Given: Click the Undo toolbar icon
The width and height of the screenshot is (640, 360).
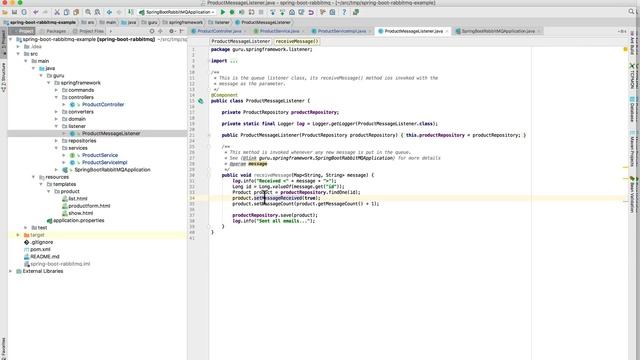Looking at the screenshot, I should (x=36, y=12).
